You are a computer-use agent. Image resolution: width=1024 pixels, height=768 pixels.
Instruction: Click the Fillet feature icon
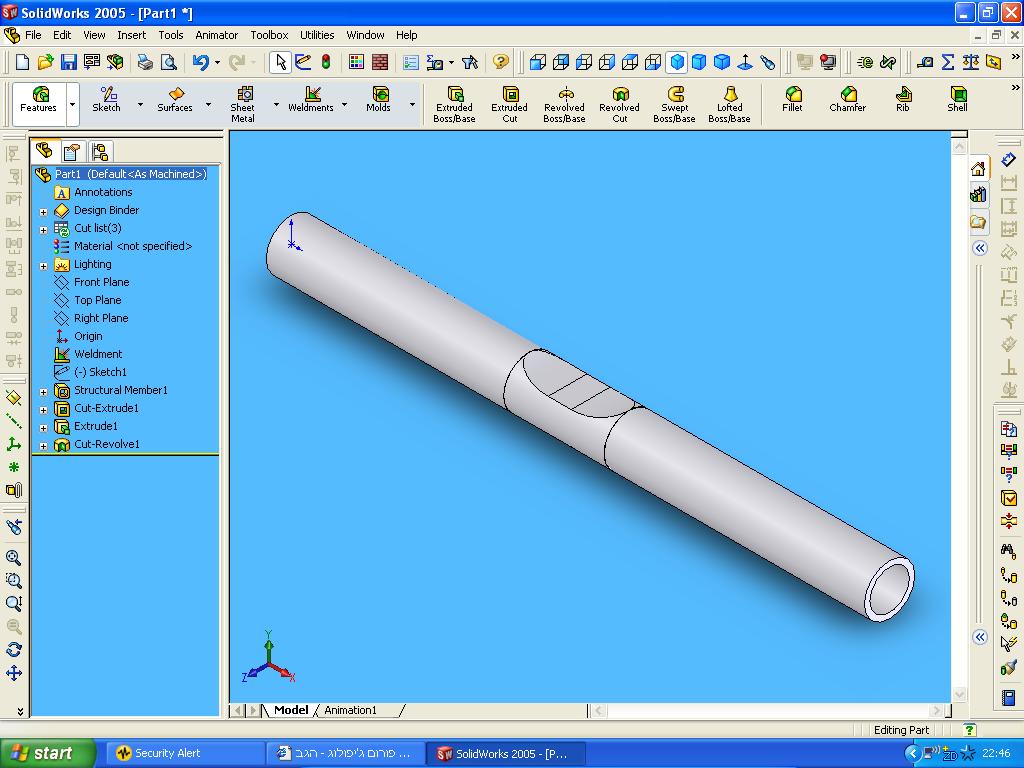pyautogui.click(x=792, y=100)
